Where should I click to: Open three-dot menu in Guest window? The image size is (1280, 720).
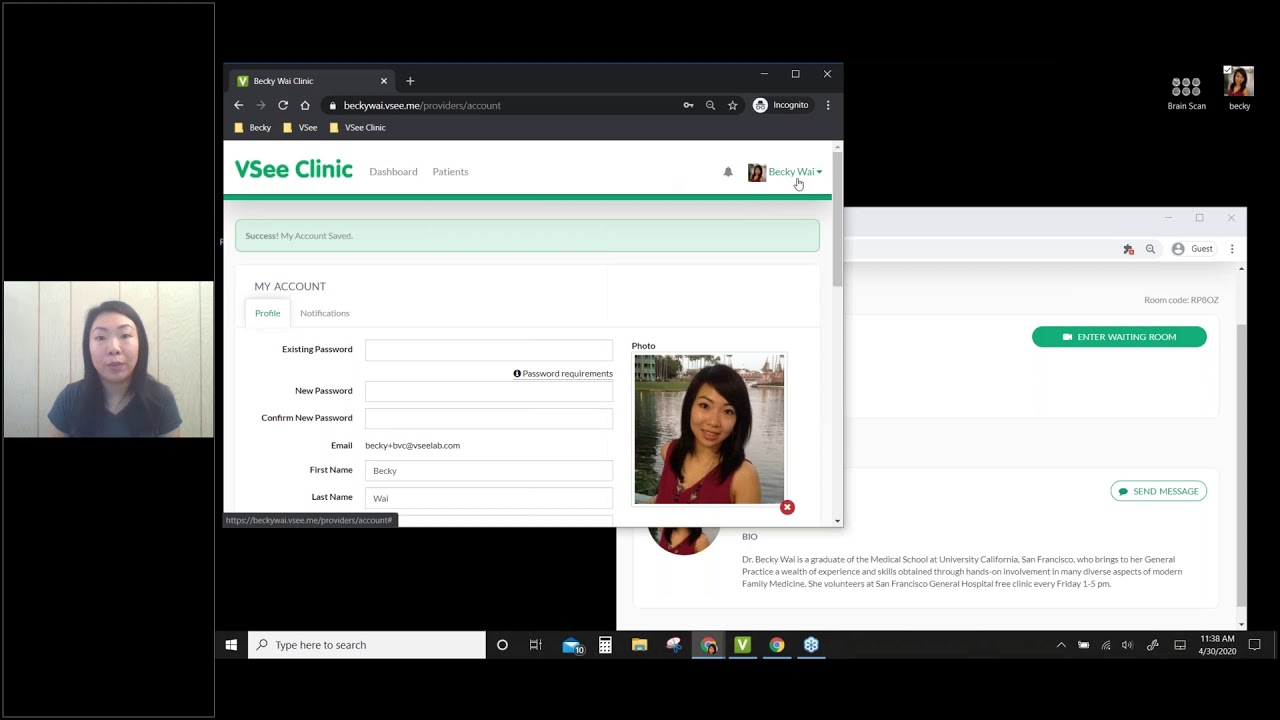(x=1232, y=249)
